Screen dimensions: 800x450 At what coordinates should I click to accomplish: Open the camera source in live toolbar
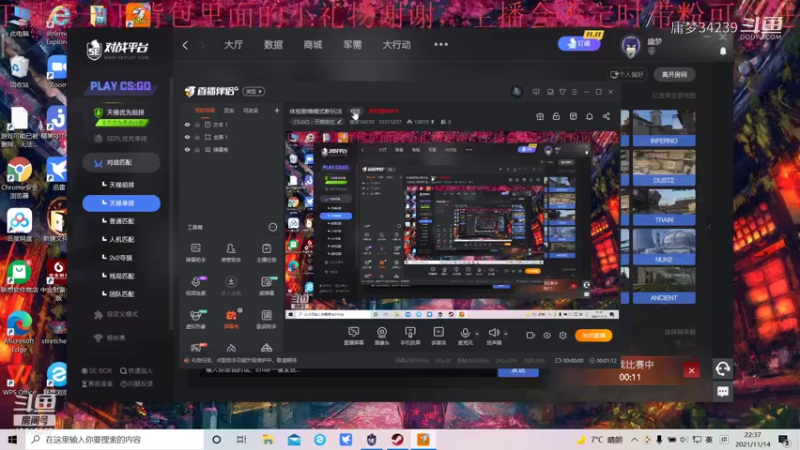pos(382,336)
